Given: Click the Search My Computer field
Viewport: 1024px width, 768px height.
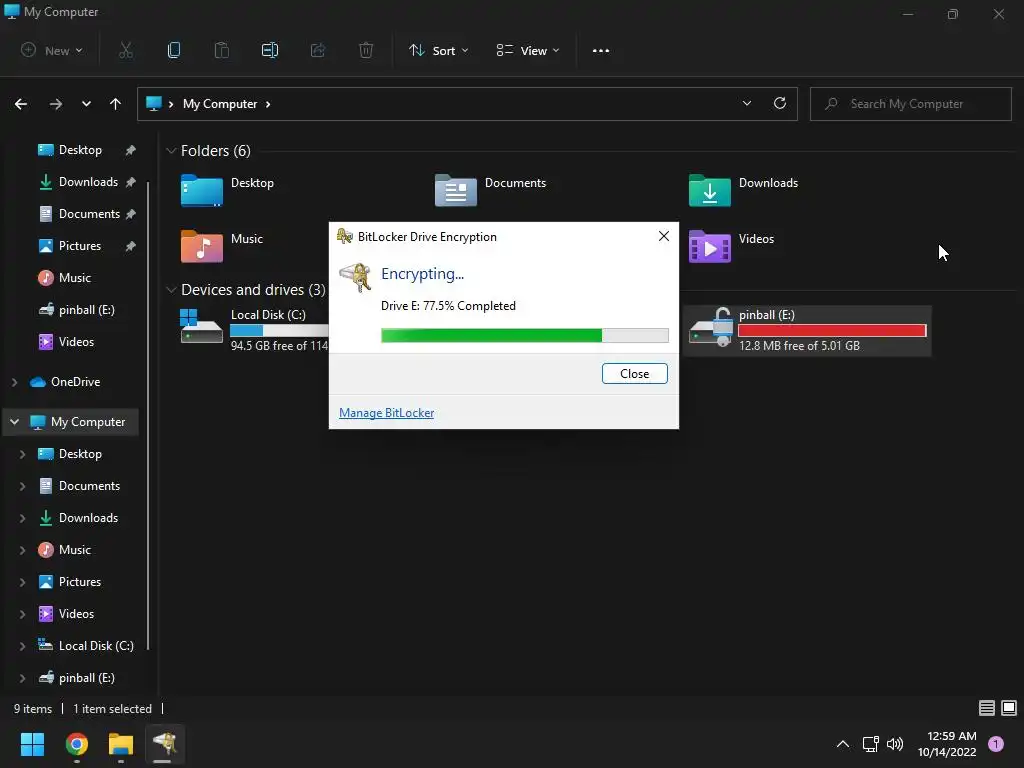Looking at the screenshot, I should point(910,104).
